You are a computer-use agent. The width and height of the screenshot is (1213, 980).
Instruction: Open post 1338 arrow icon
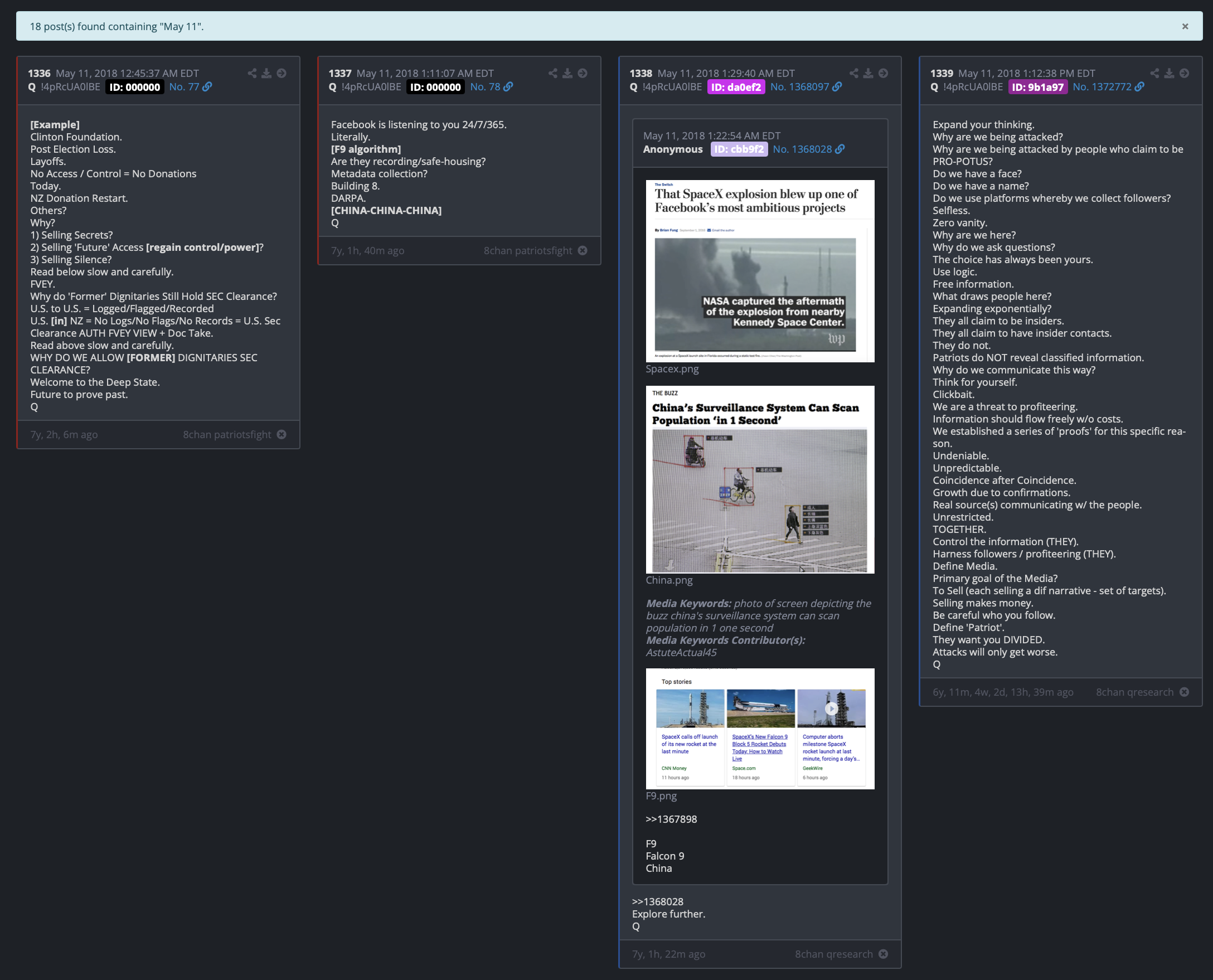tap(884, 74)
